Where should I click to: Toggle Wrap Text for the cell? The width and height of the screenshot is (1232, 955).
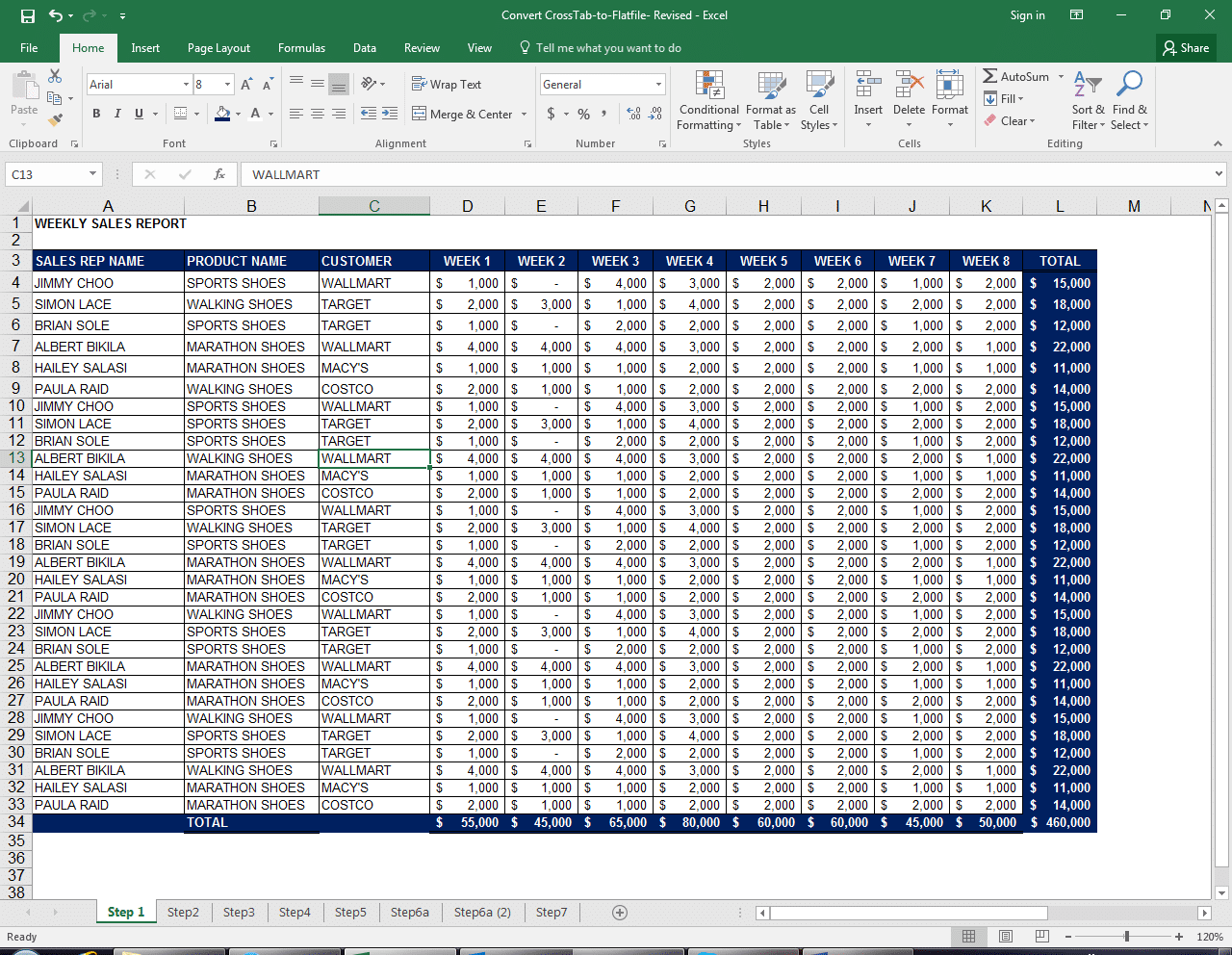pos(447,85)
